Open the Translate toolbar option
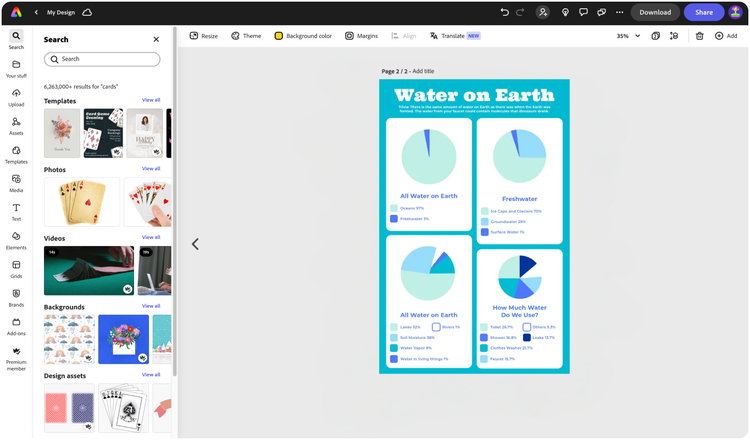The height and width of the screenshot is (440, 750). pos(455,36)
